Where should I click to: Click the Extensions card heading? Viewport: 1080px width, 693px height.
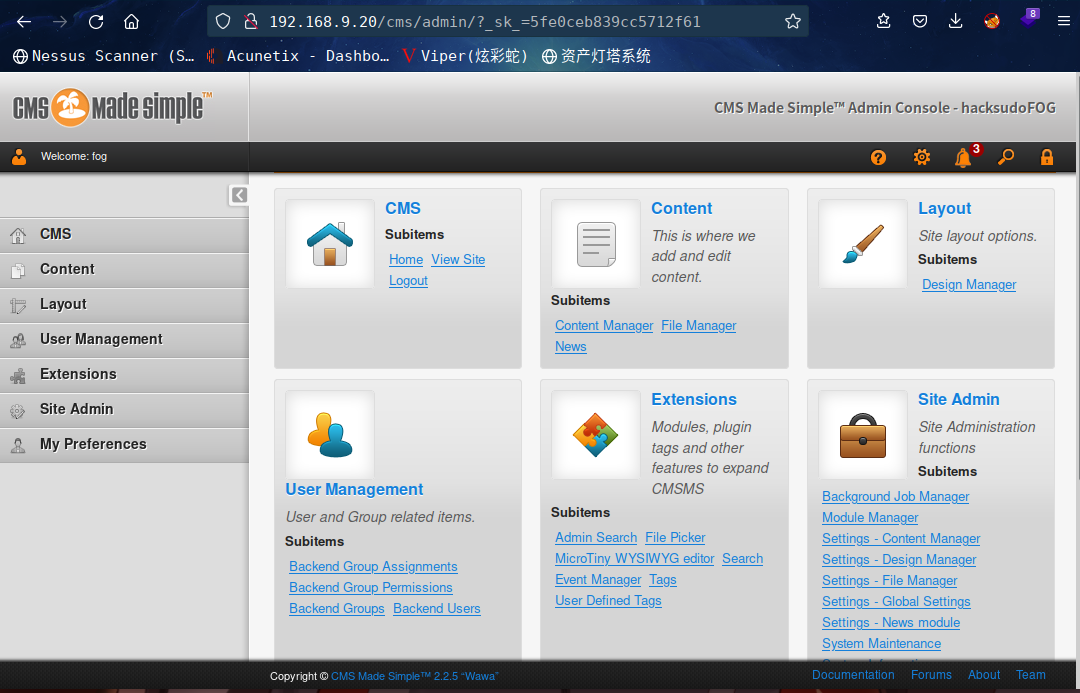coord(694,400)
